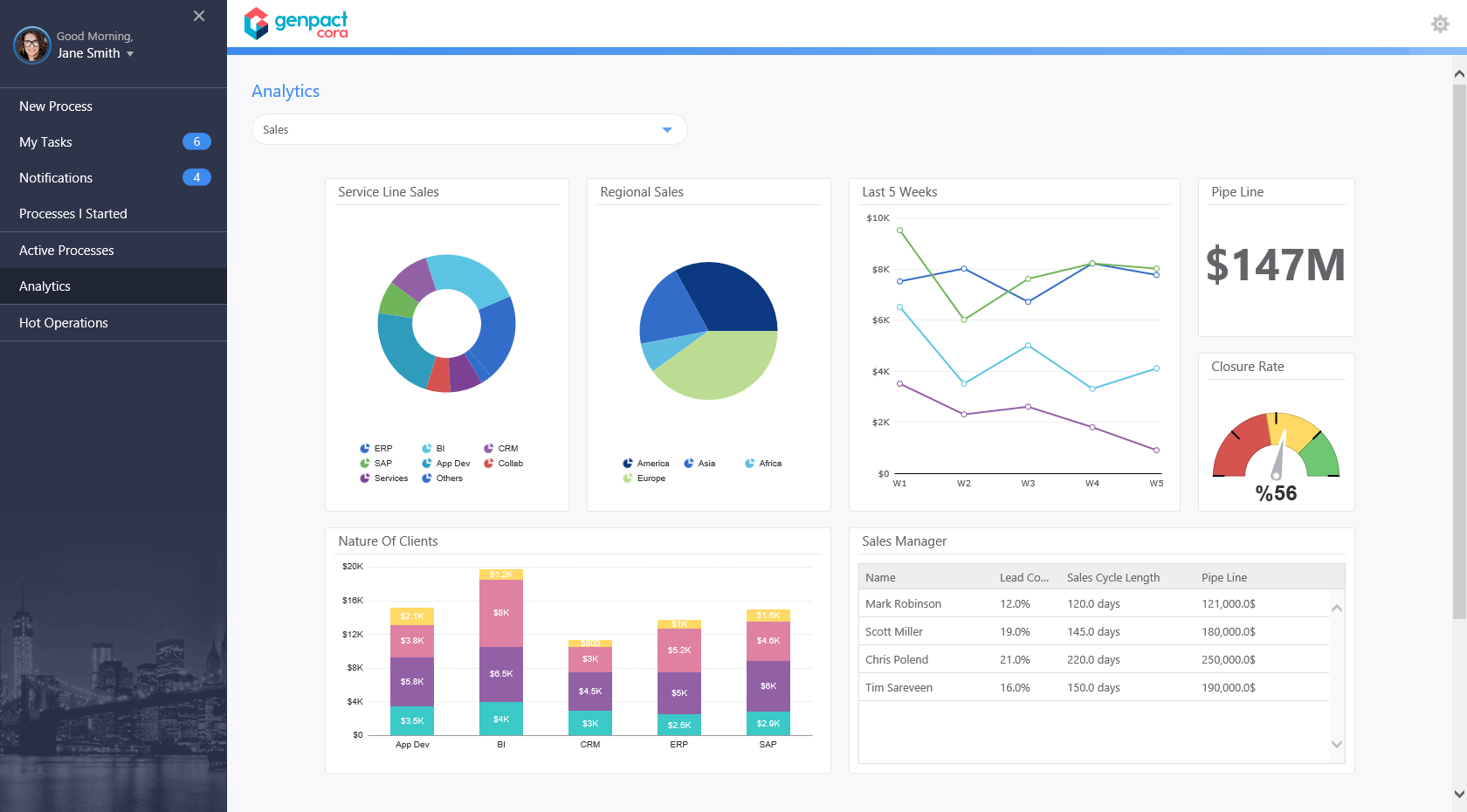Expand the Jane Smith user menu arrow
Viewport: 1467px width, 812px height.
(130, 54)
